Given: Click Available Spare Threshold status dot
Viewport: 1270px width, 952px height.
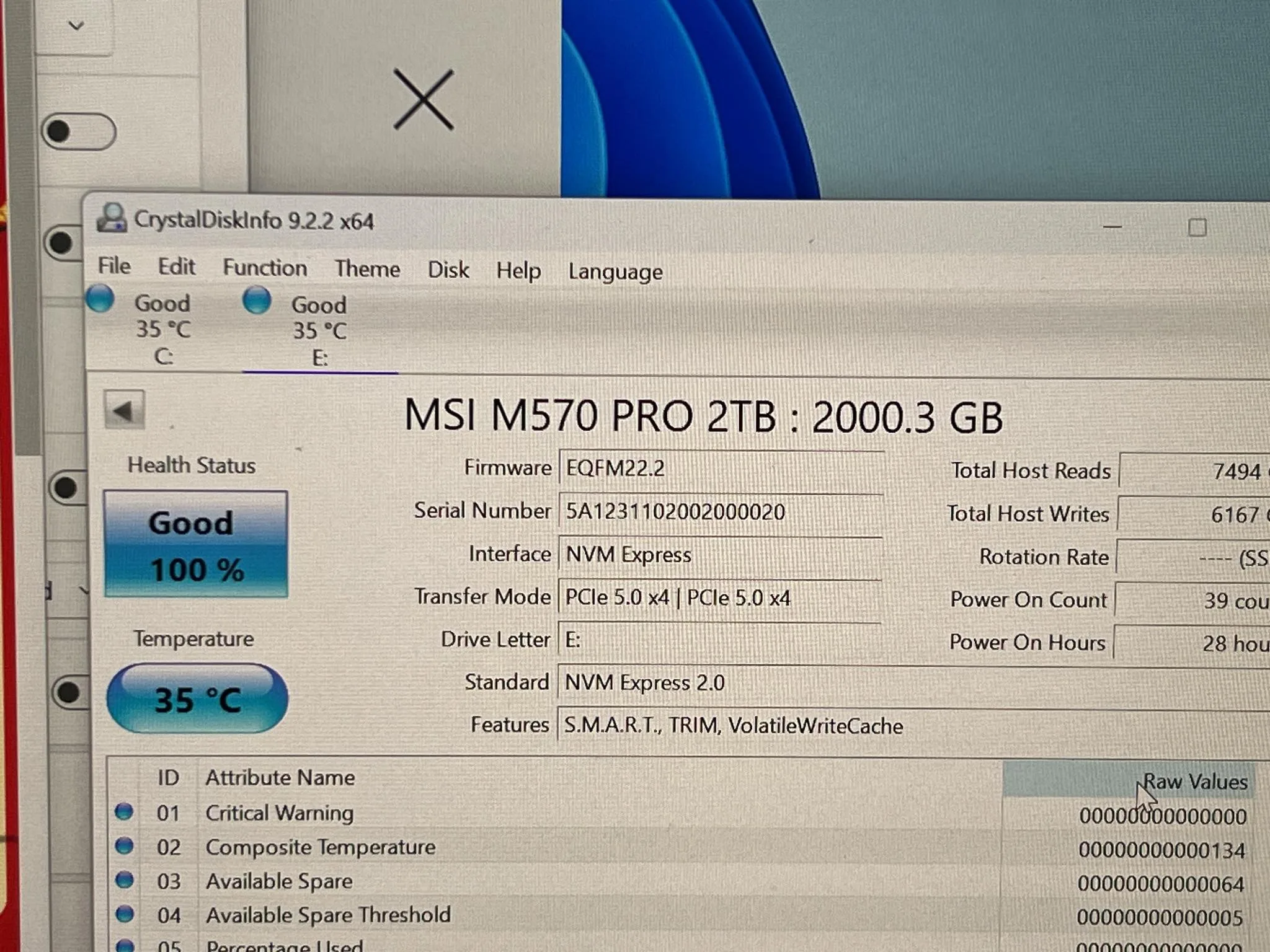Looking at the screenshot, I should (125, 914).
